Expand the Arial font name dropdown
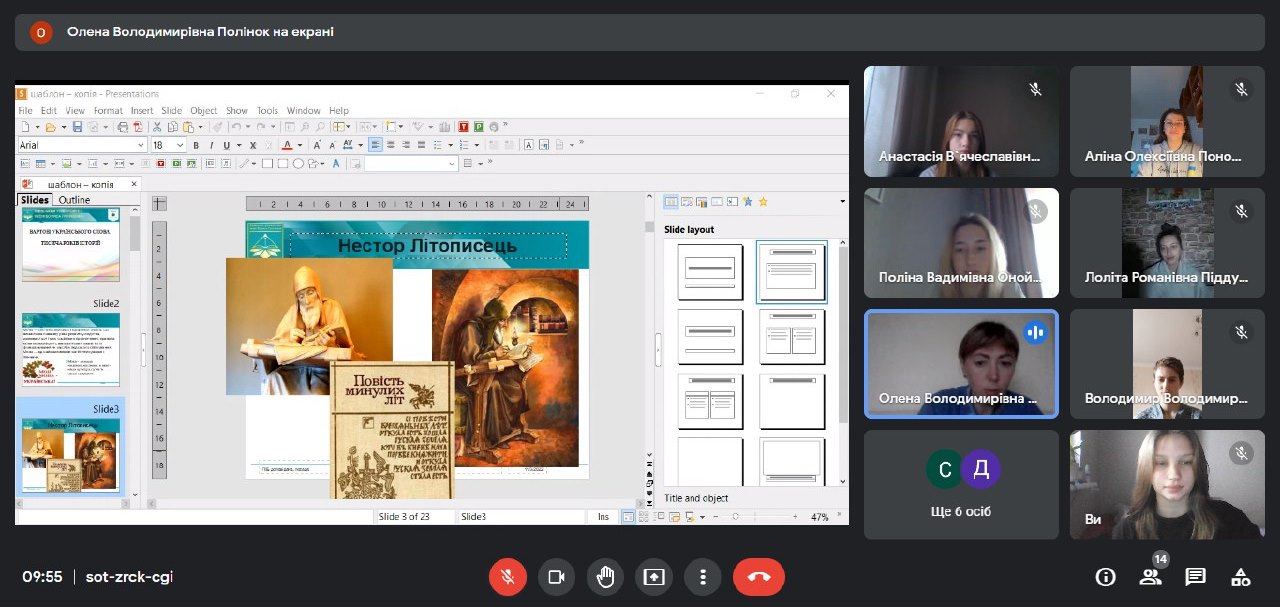 pyautogui.click(x=141, y=145)
